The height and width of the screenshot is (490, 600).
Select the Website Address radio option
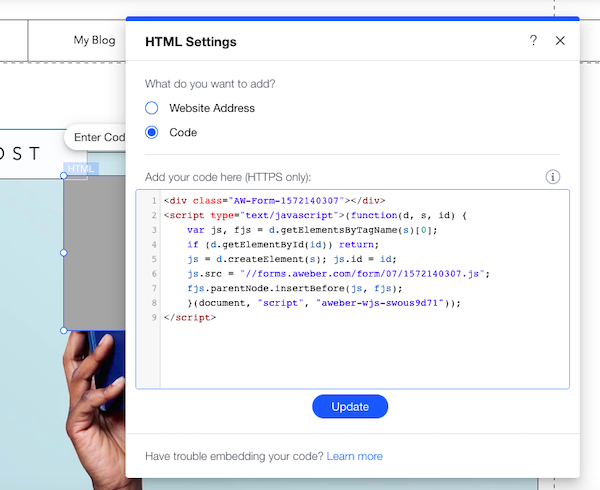[152, 108]
